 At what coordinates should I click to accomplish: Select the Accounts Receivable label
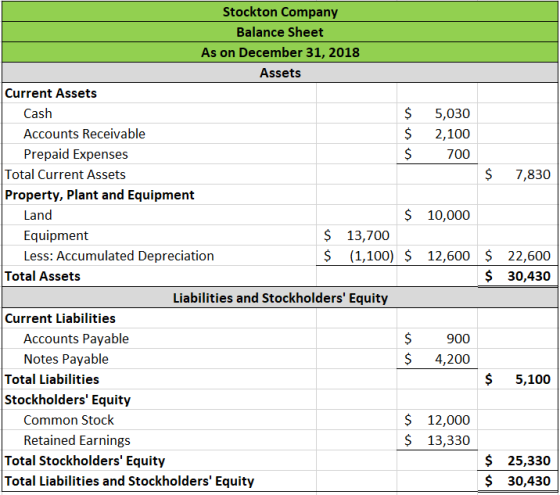pos(84,134)
